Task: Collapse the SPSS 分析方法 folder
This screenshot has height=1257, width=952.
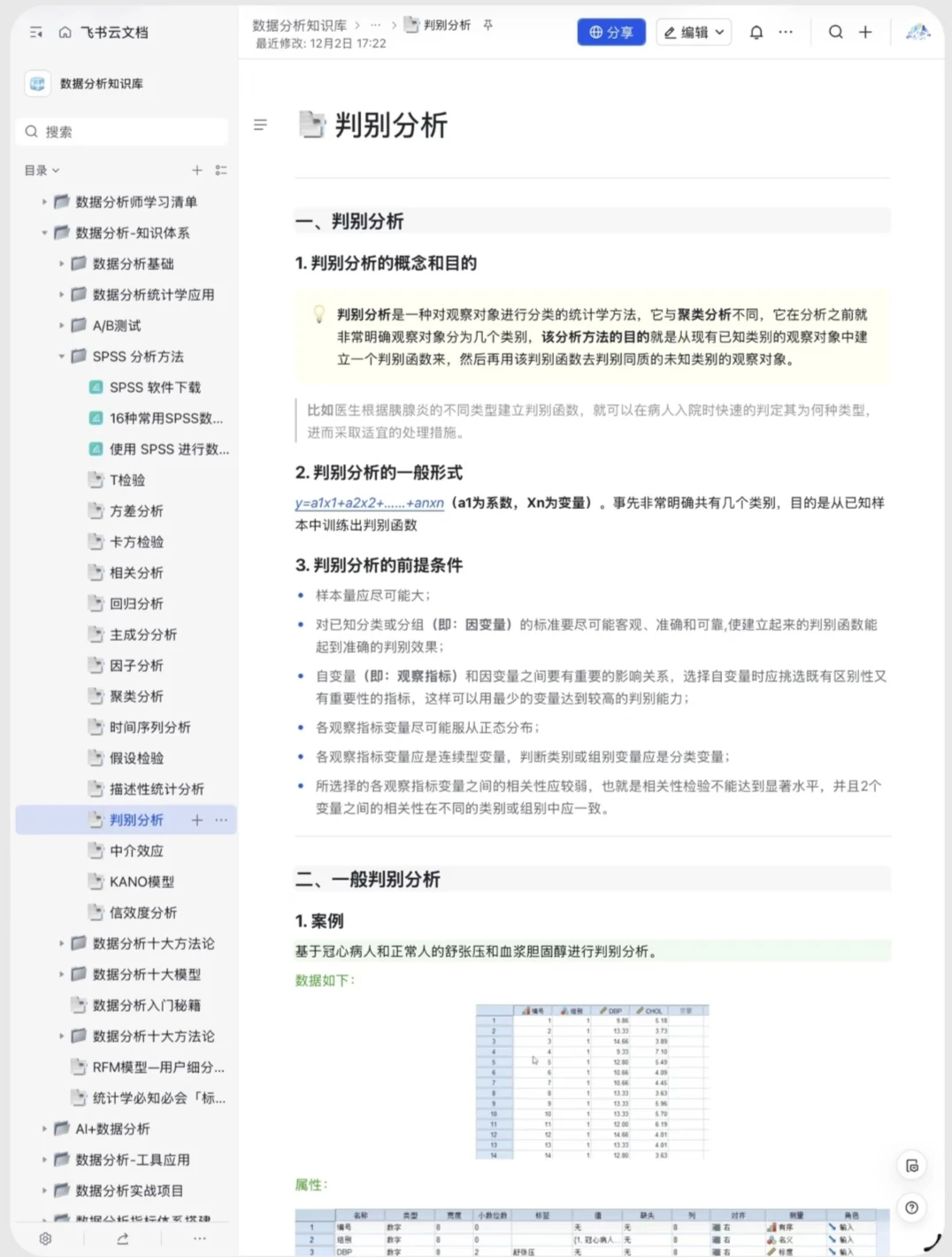Action: click(59, 356)
